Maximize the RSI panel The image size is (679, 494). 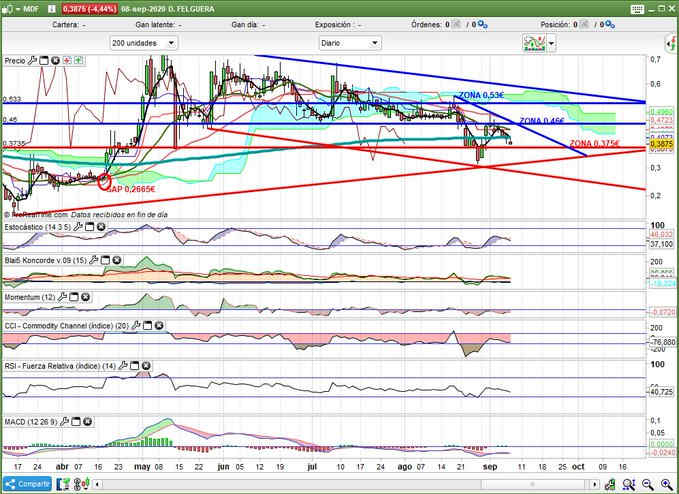pyautogui.click(x=135, y=366)
